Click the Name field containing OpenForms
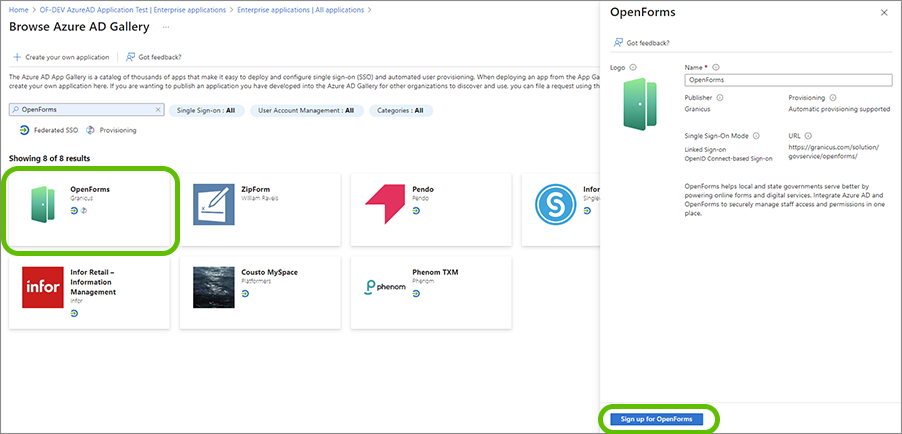Image resolution: width=902 pixels, height=434 pixels. tap(789, 80)
